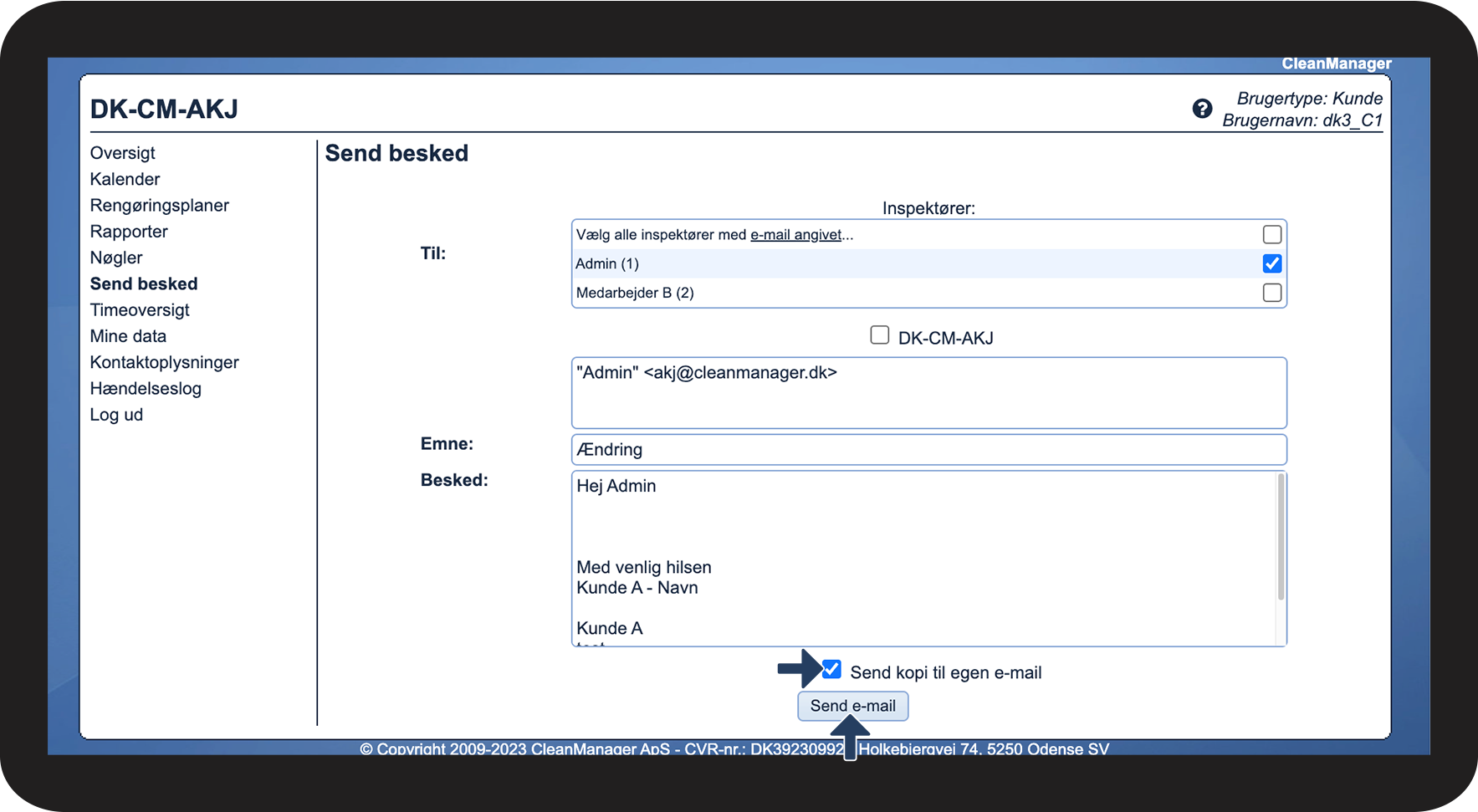The image size is (1478, 812).
Task: Navigate to Rengøringsplaner
Action: click(159, 206)
